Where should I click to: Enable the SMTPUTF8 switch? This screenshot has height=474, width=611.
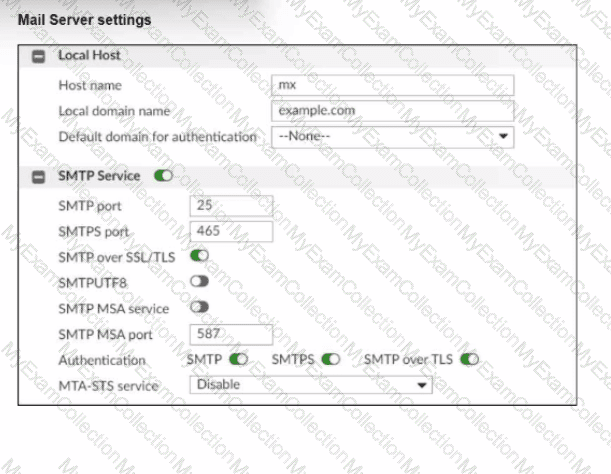pos(198,282)
